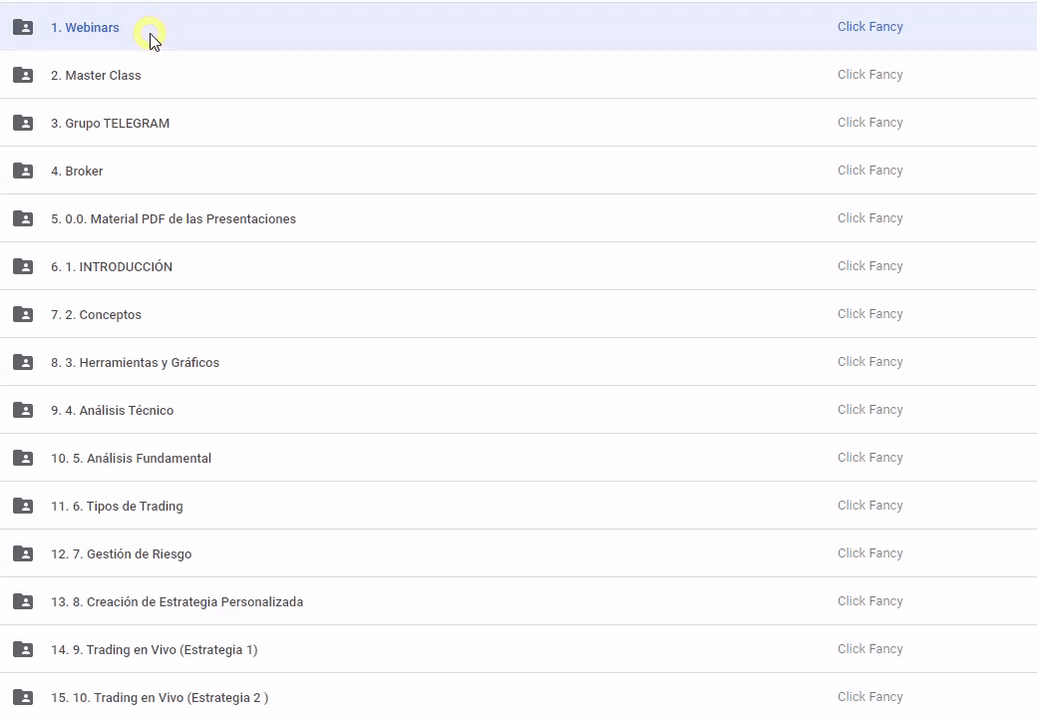
Task: Click the folder icon next to Master Class
Action: (x=23, y=75)
